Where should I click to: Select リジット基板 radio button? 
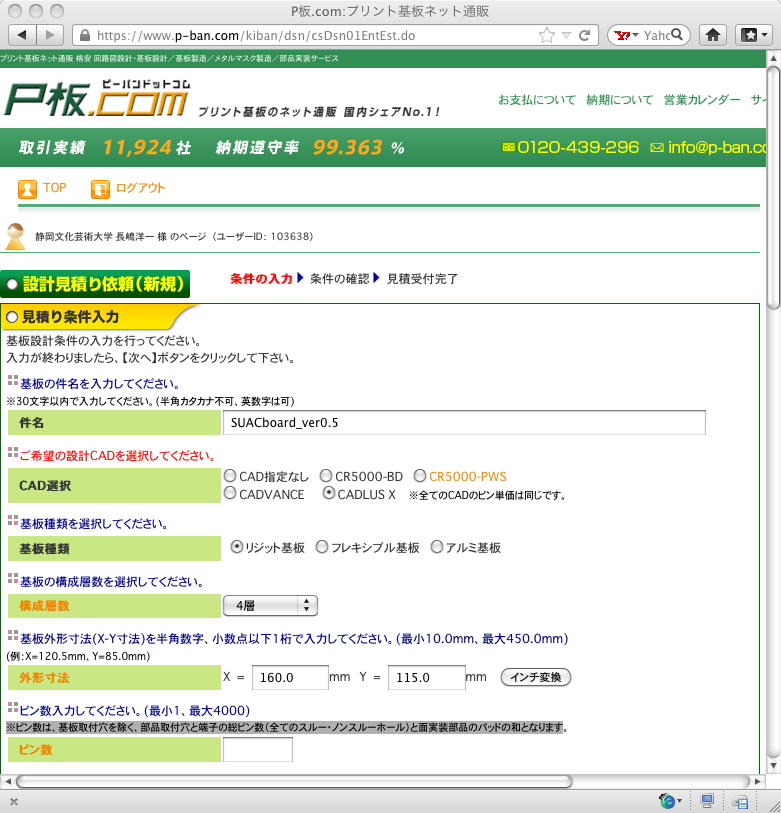pos(236,546)
